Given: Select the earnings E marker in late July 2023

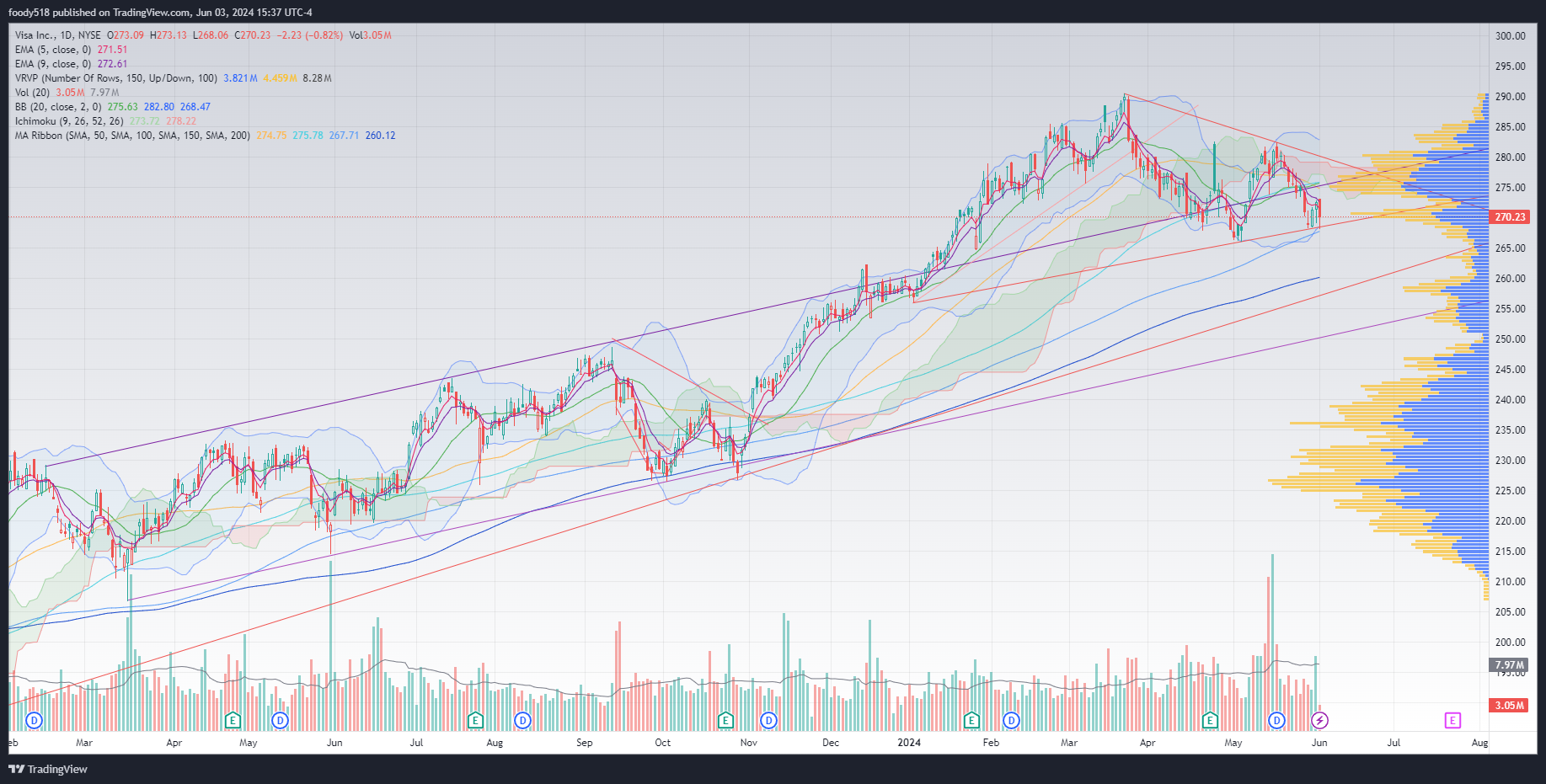Looking at the screenshot, I should click(x=475, y=720).
